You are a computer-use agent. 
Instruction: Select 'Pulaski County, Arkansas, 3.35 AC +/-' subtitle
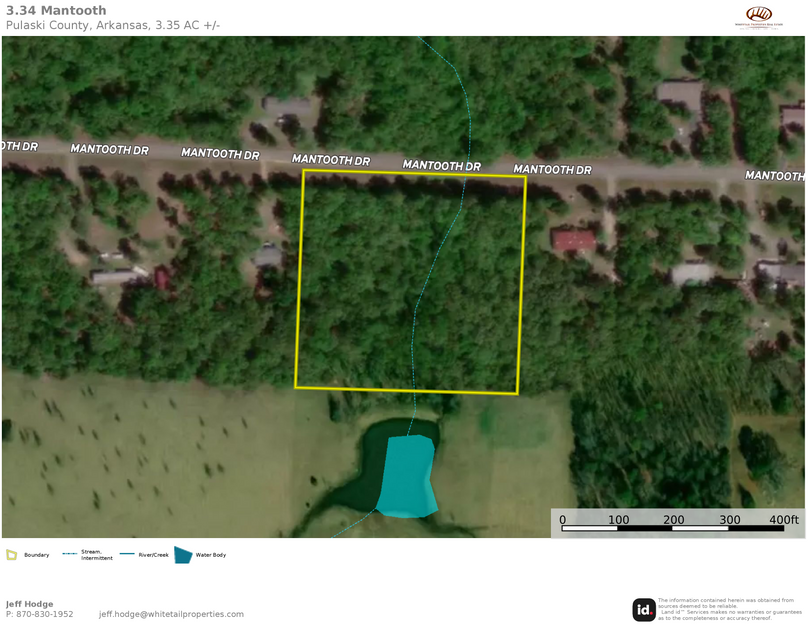113,25
